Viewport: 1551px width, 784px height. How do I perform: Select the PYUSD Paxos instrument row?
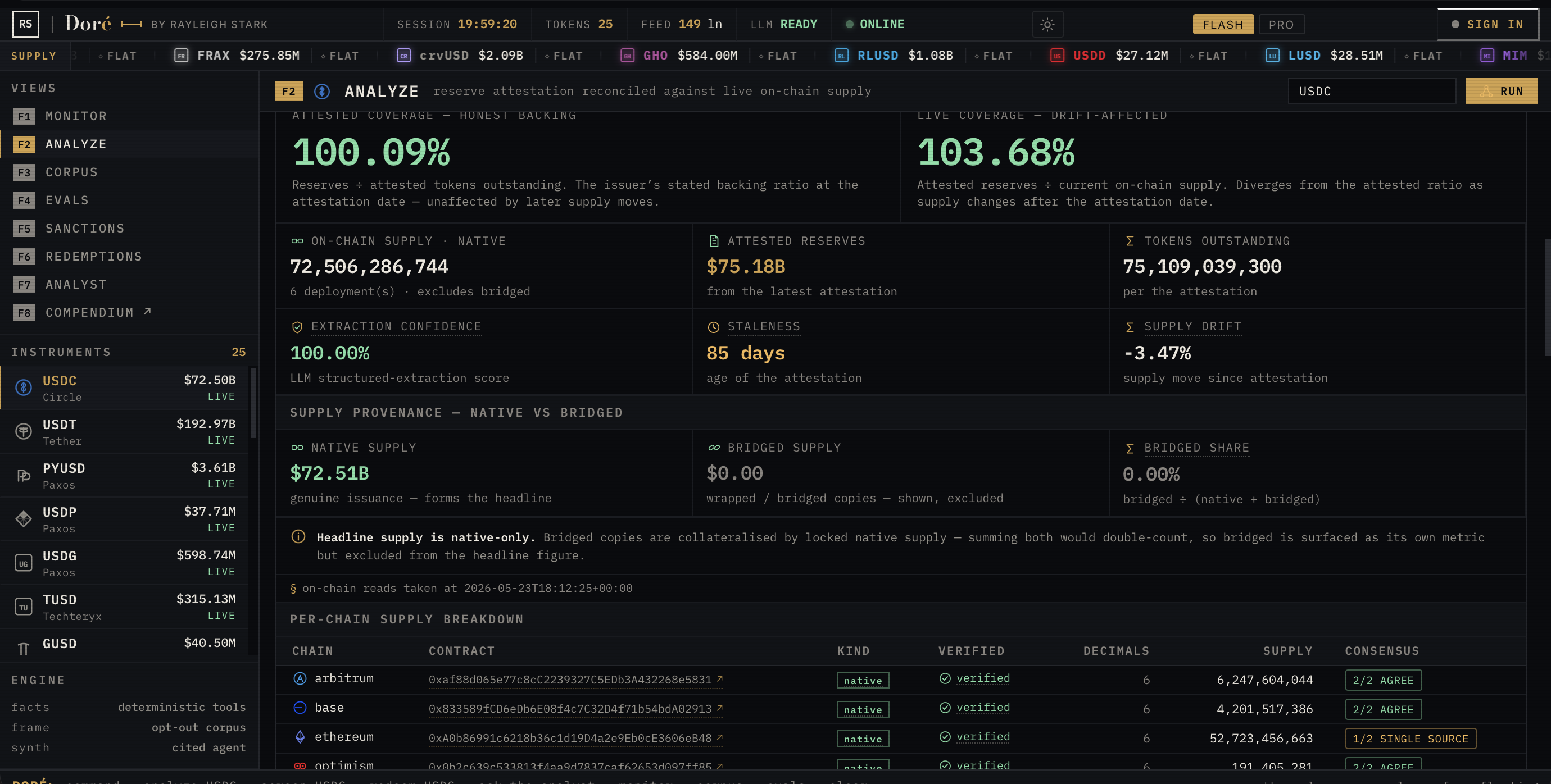pos(125,476)
